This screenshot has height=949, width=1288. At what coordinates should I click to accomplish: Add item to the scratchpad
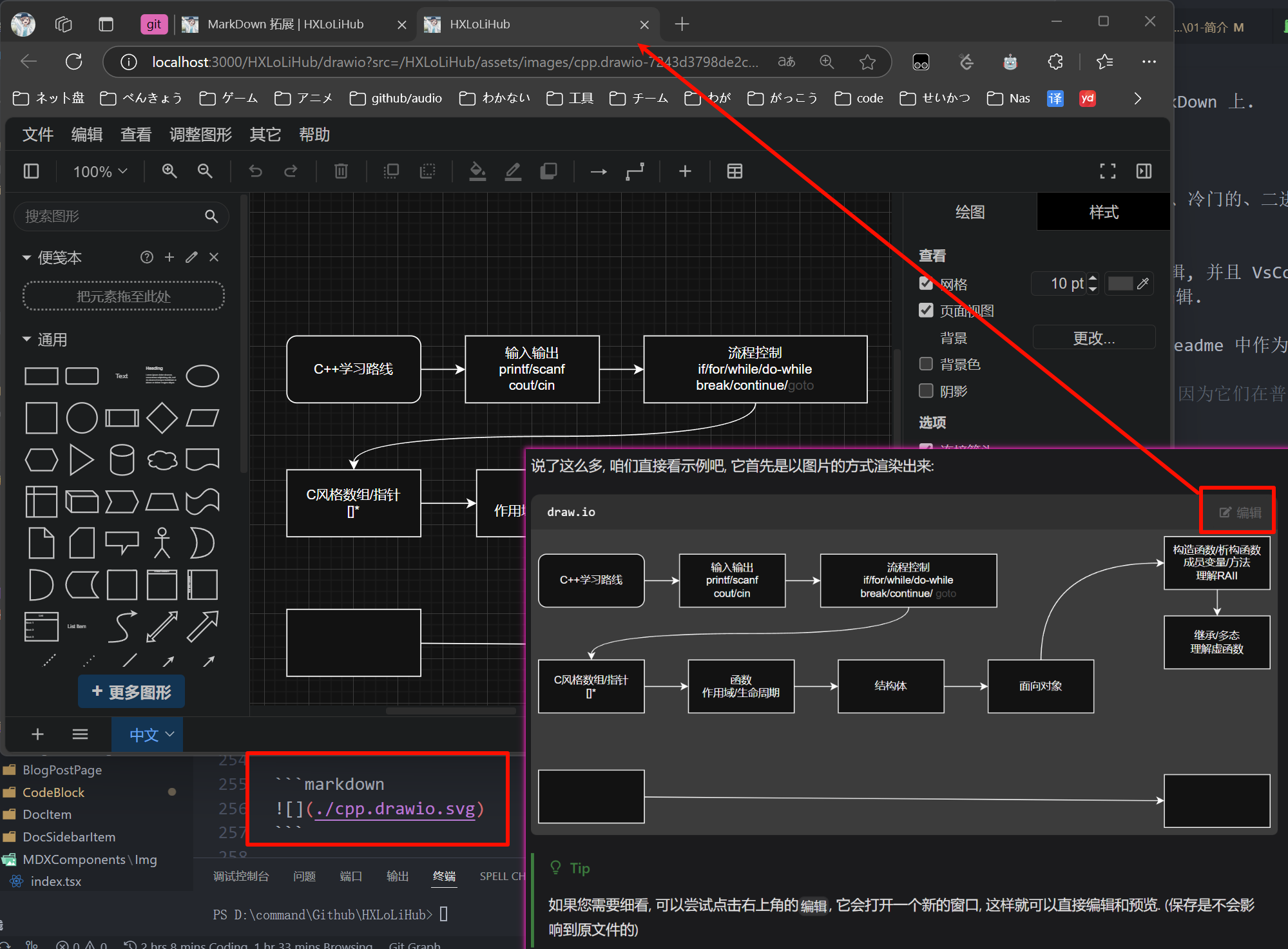[169, 257]
